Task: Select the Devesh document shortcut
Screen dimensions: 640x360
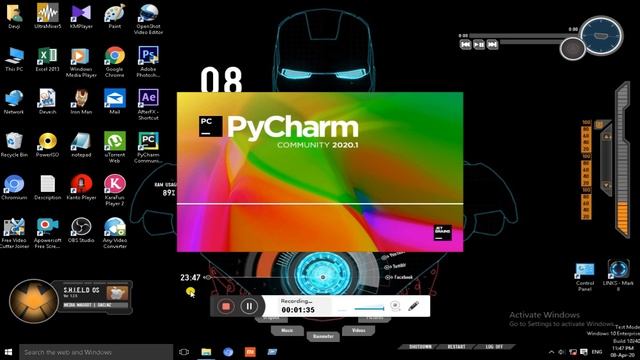Action: (x=48, y=102)
